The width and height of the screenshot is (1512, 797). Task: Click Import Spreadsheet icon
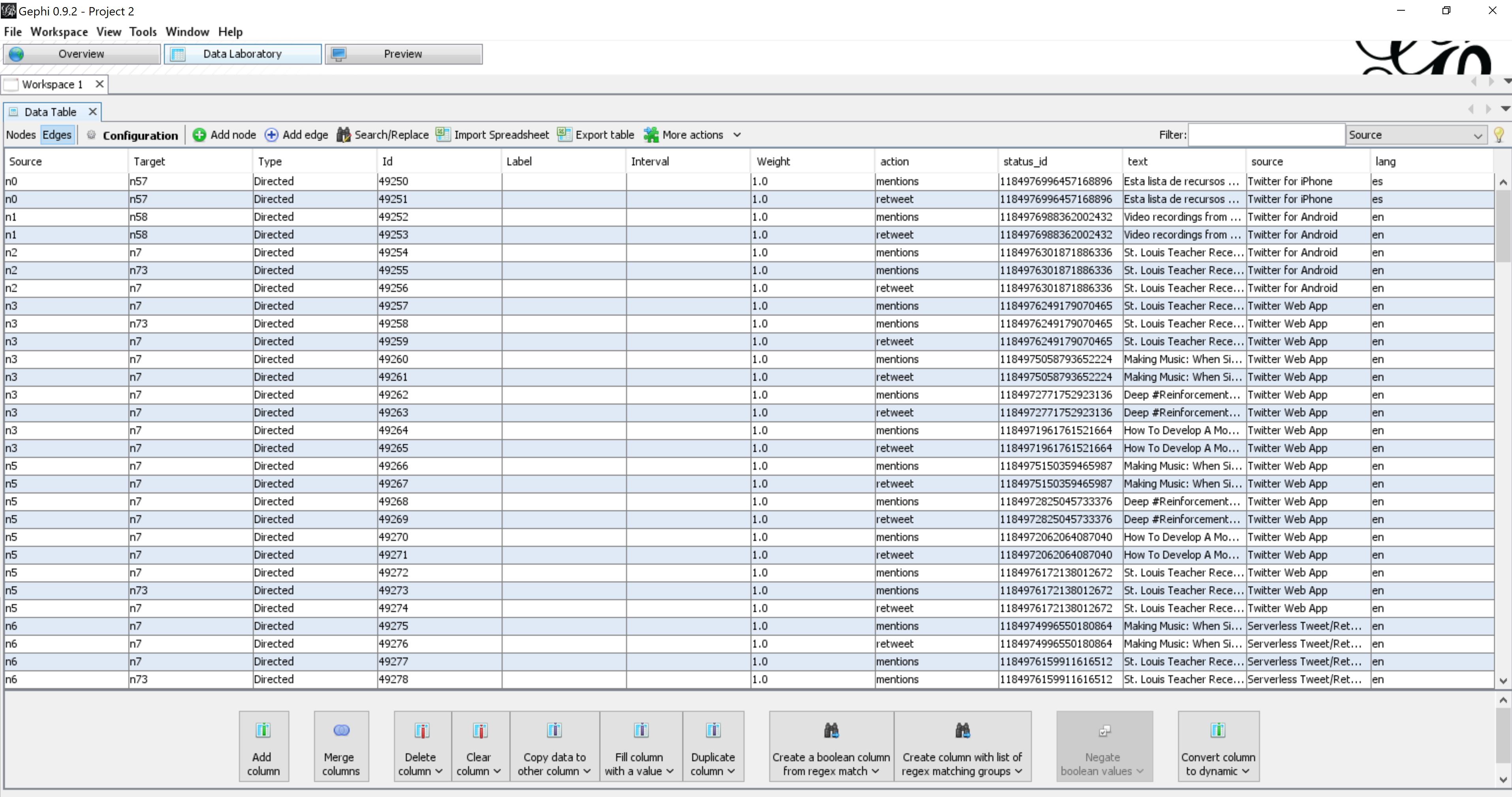click(443, 134)
